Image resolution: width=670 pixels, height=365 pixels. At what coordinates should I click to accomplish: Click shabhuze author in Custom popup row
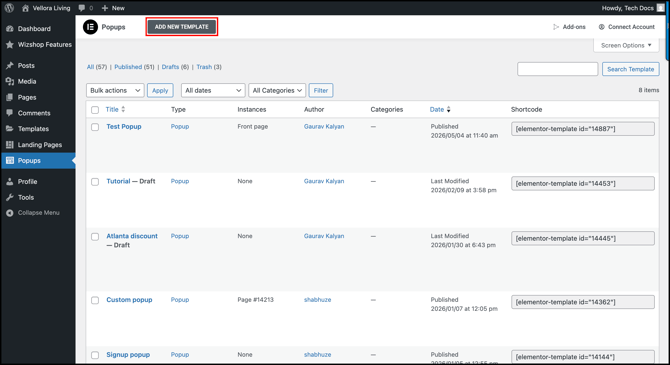317,300
